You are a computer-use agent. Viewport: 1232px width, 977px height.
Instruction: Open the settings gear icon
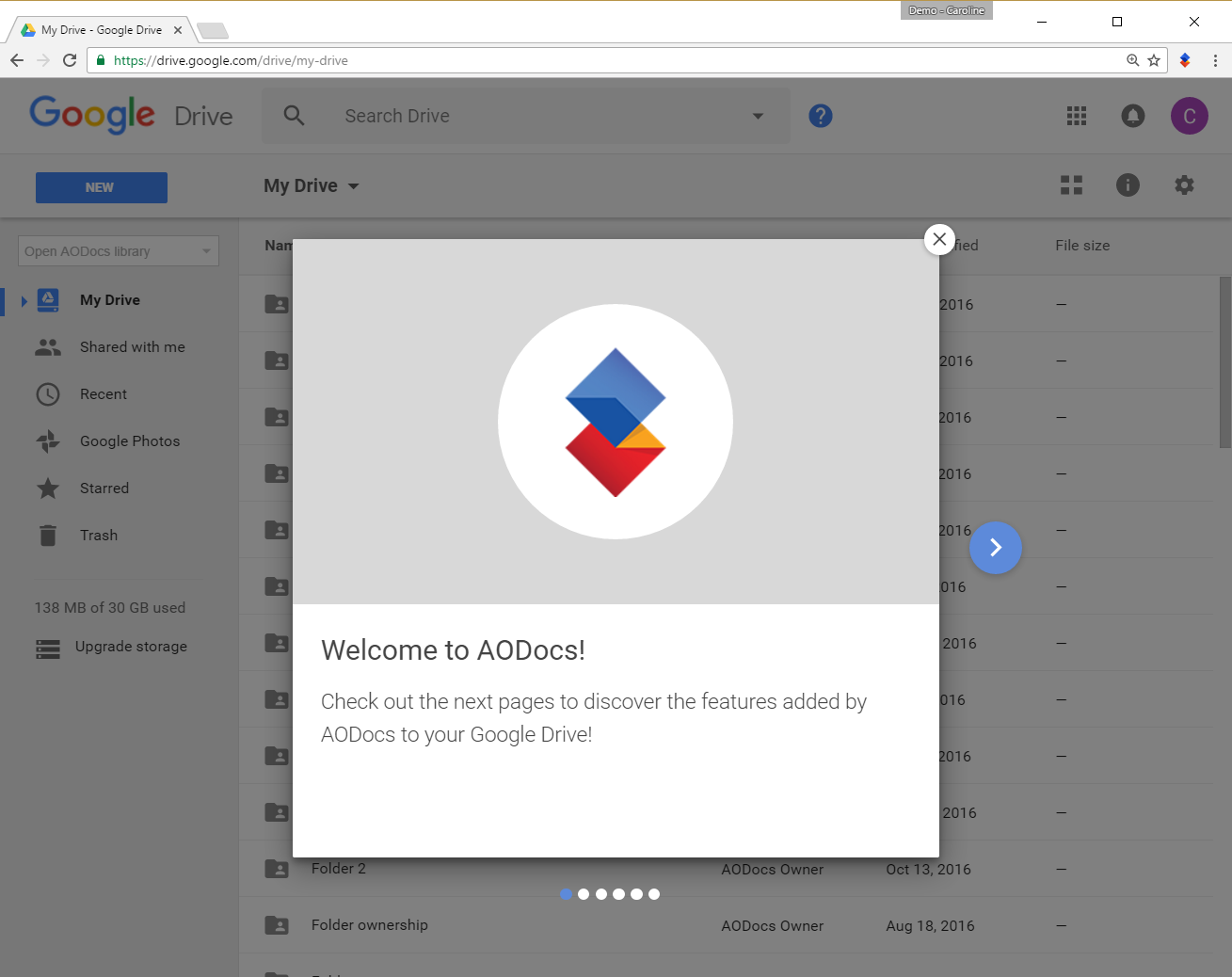point(1184,185)
